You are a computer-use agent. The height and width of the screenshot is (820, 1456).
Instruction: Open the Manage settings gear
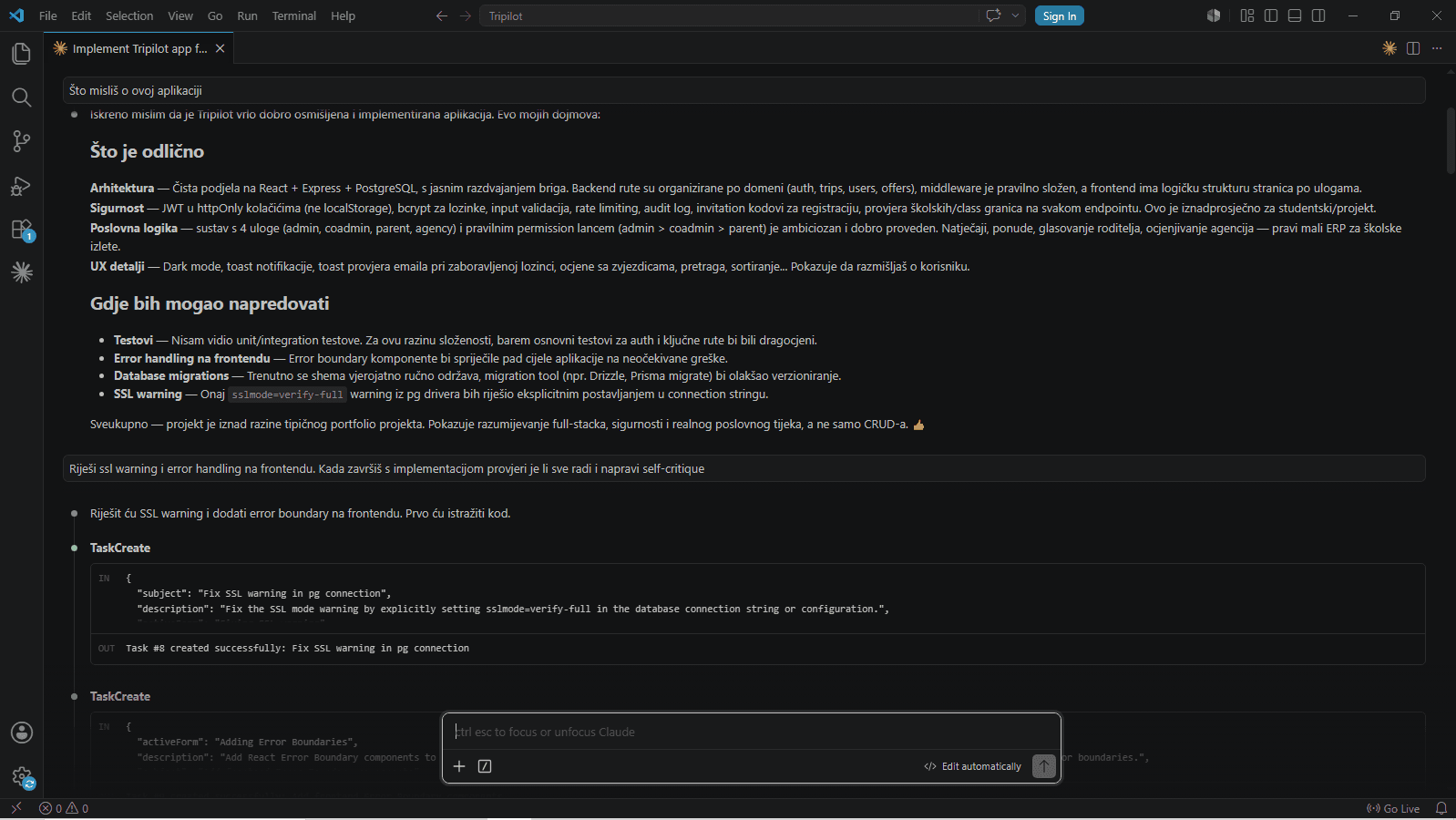[x=21, y=776]
